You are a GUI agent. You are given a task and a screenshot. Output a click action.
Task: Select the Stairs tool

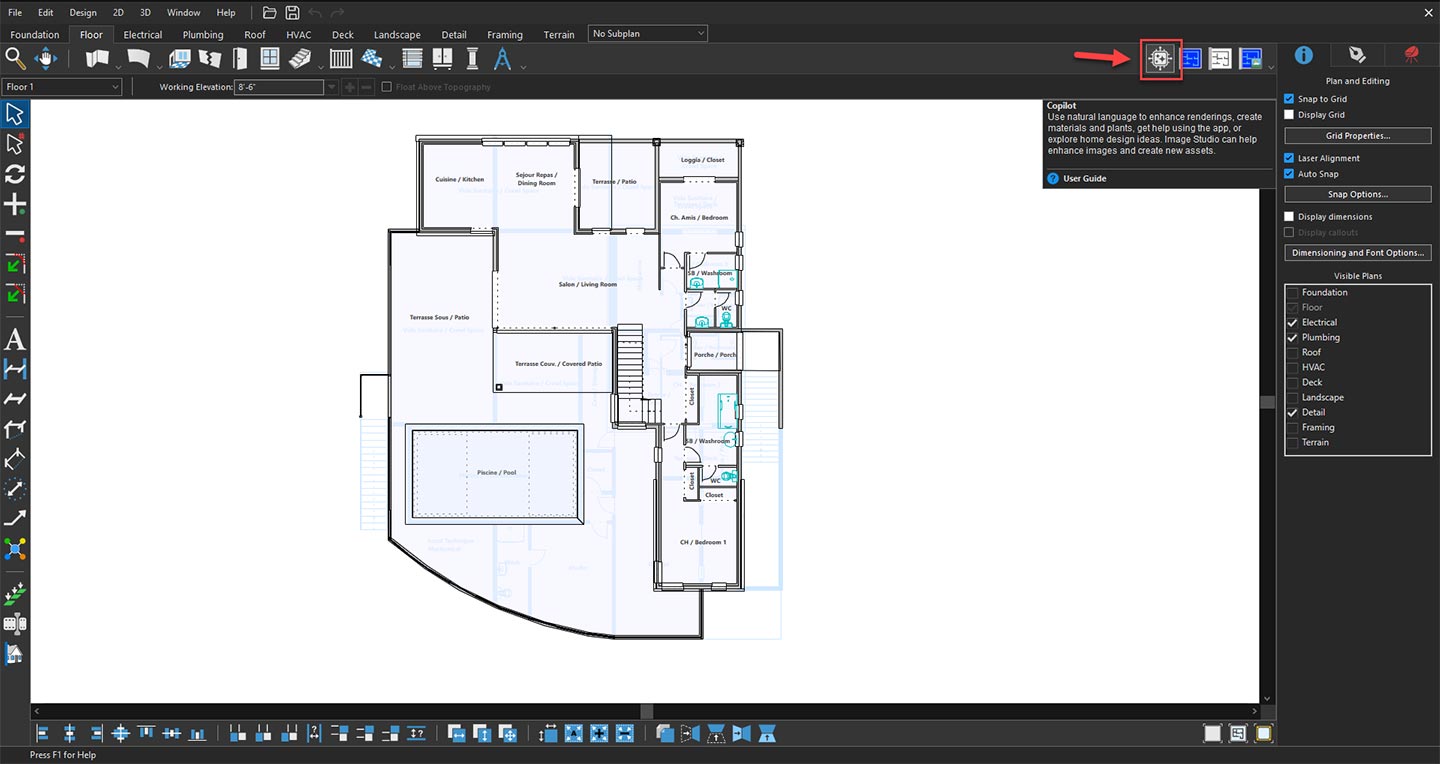300,59
